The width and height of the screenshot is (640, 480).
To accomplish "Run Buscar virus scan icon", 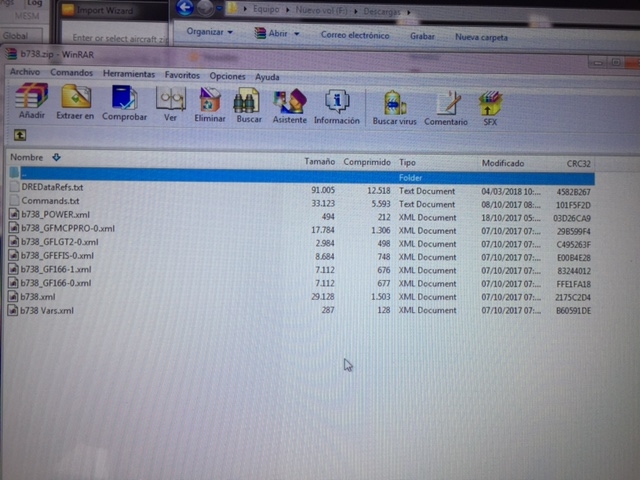I will point(394,103).
